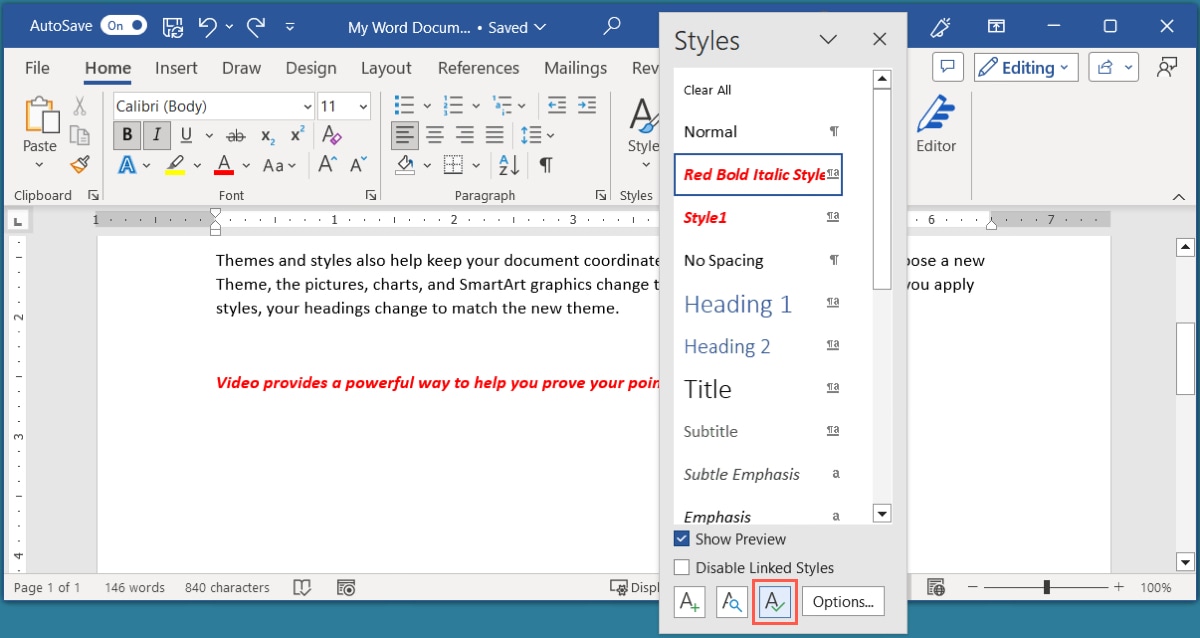Create a New Style from the Styles pane

point(689,601)
